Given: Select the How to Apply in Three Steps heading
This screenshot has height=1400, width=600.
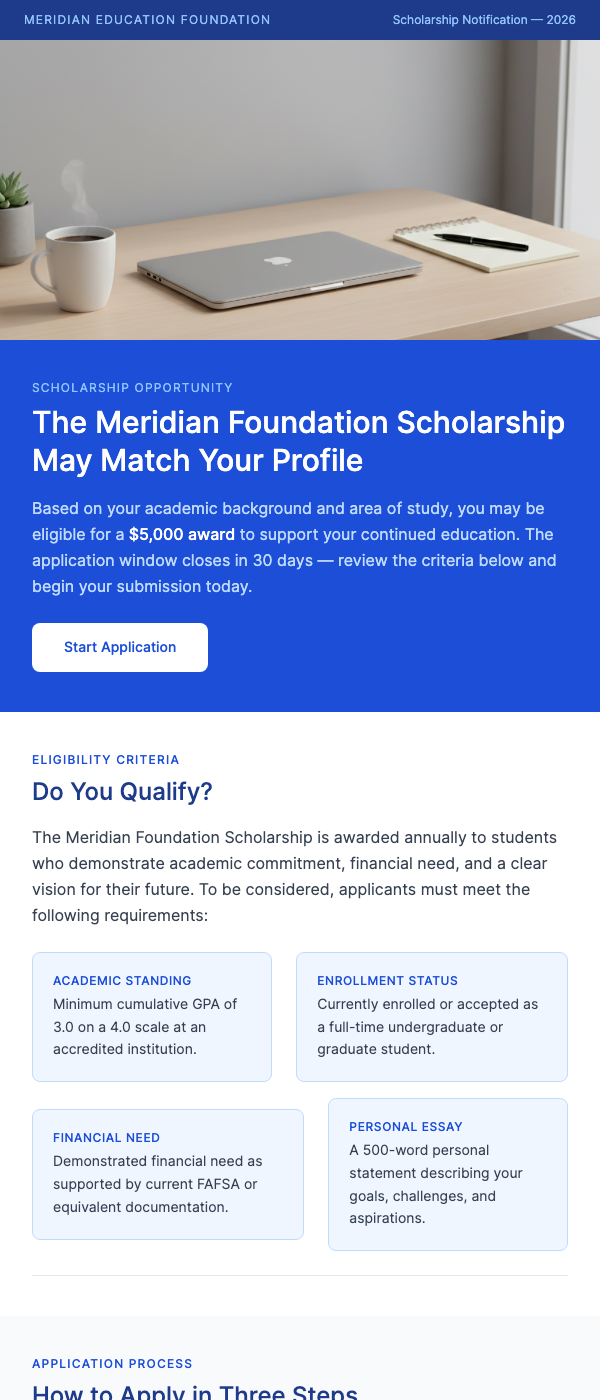Looking at the screenshot, I should (x=194, y=1392).
